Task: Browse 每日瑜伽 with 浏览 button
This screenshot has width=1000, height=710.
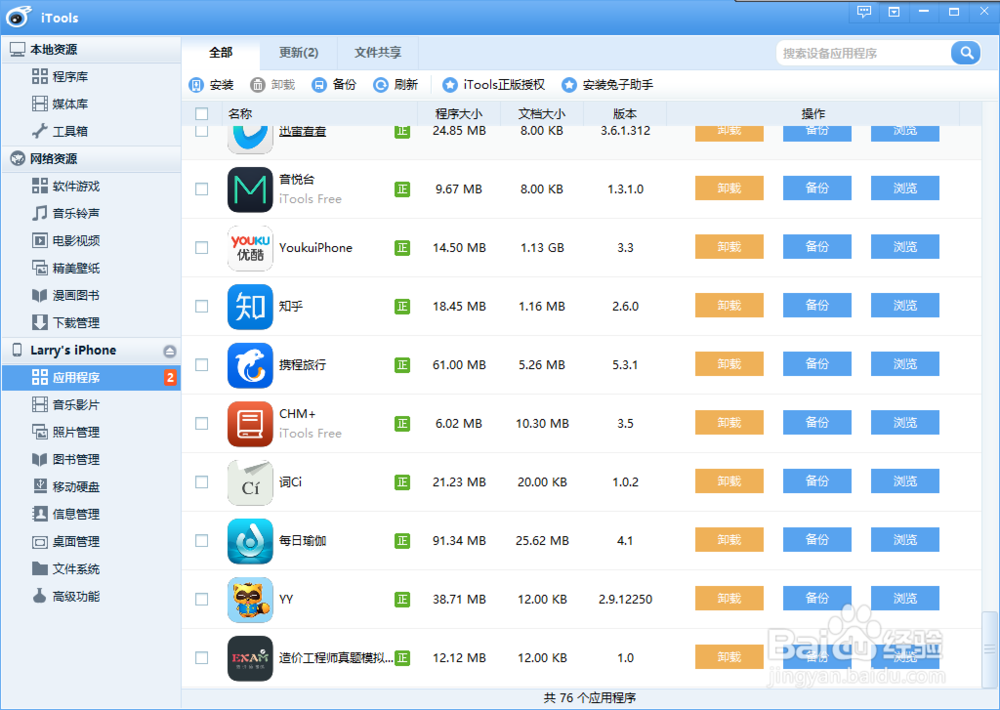Action: (x=905, y=540)
